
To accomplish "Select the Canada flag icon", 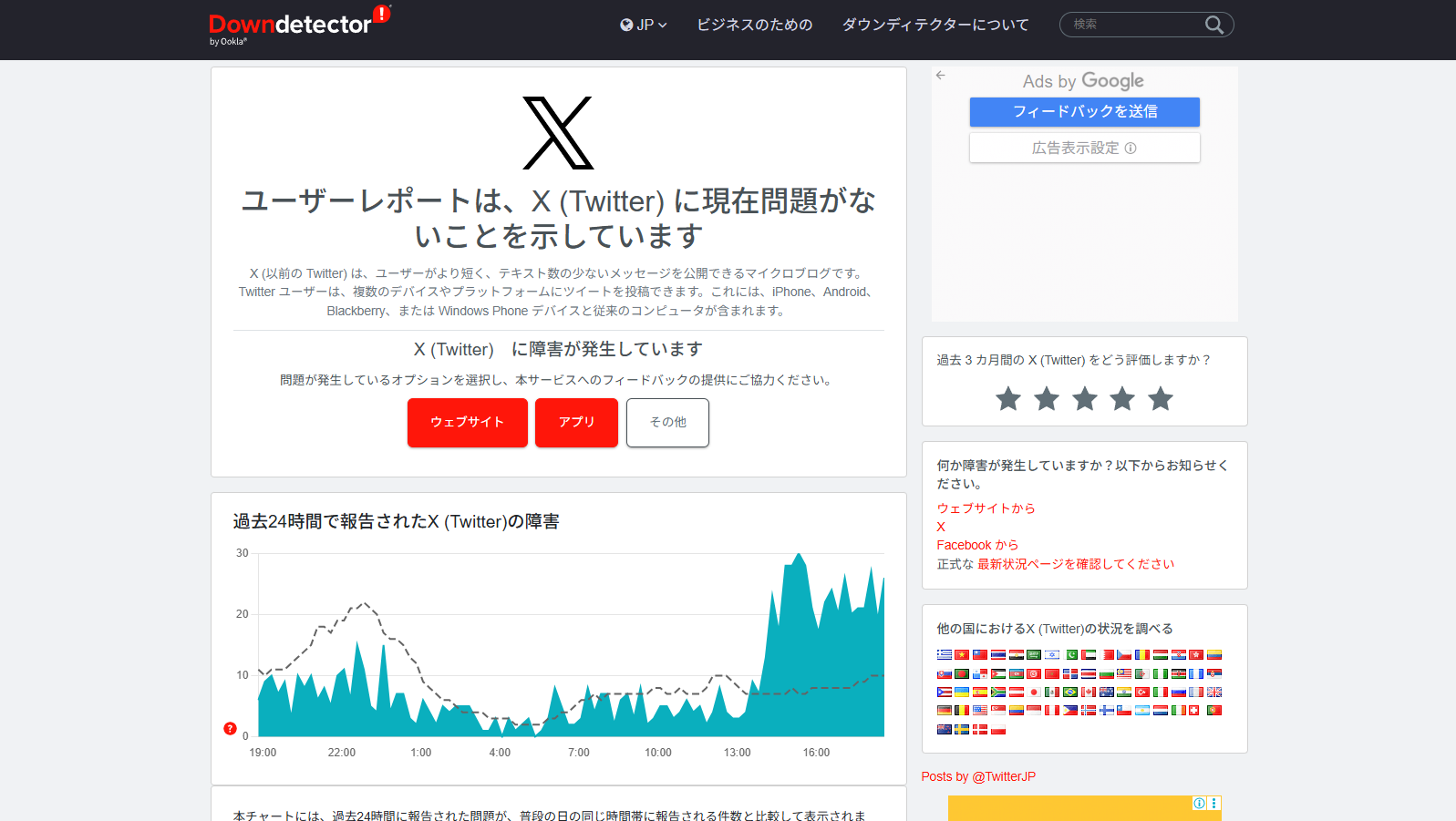I will pyautogui.click(x=1088, y=693).
